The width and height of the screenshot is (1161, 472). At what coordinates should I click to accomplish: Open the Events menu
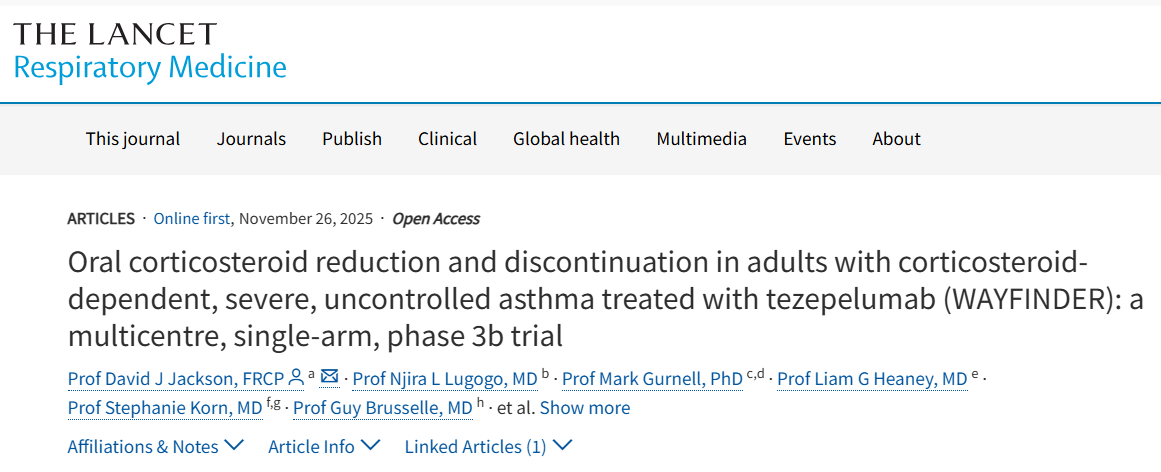click(x=809, y=139)
